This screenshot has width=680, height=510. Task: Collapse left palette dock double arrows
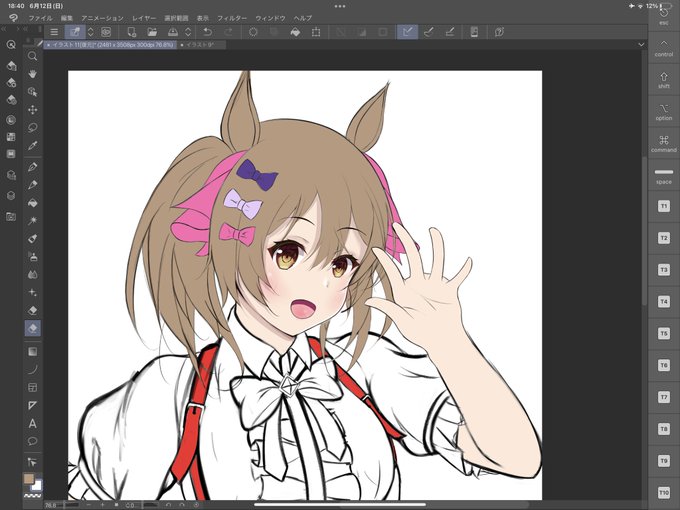(x=4, y=29)
